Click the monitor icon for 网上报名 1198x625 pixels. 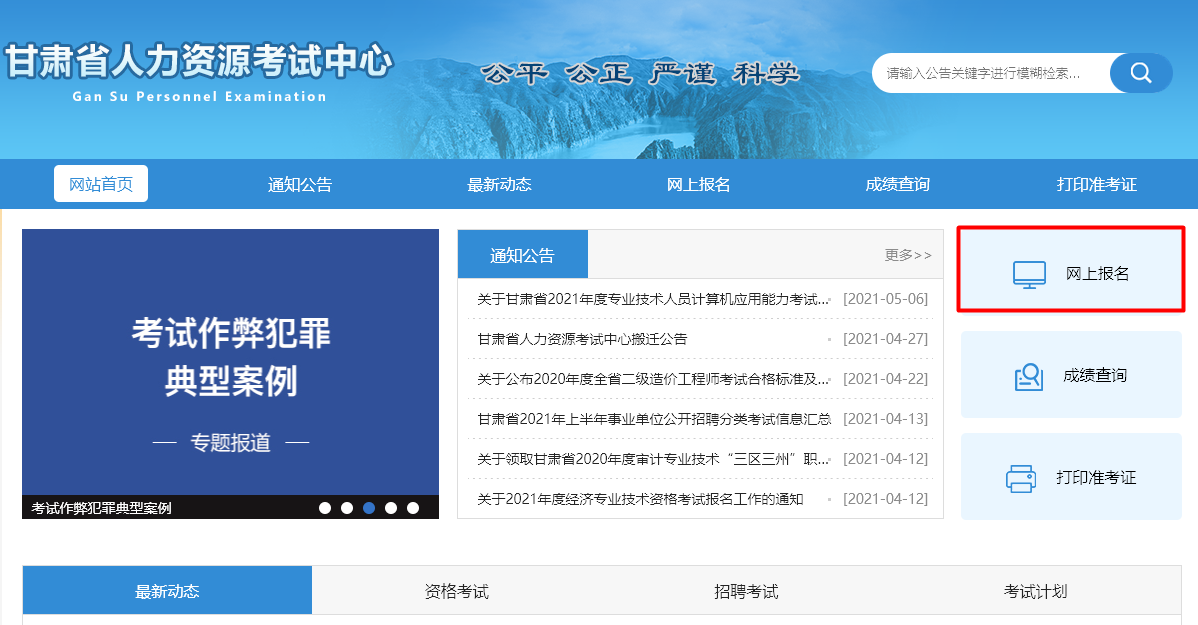tap(1029, 274)
